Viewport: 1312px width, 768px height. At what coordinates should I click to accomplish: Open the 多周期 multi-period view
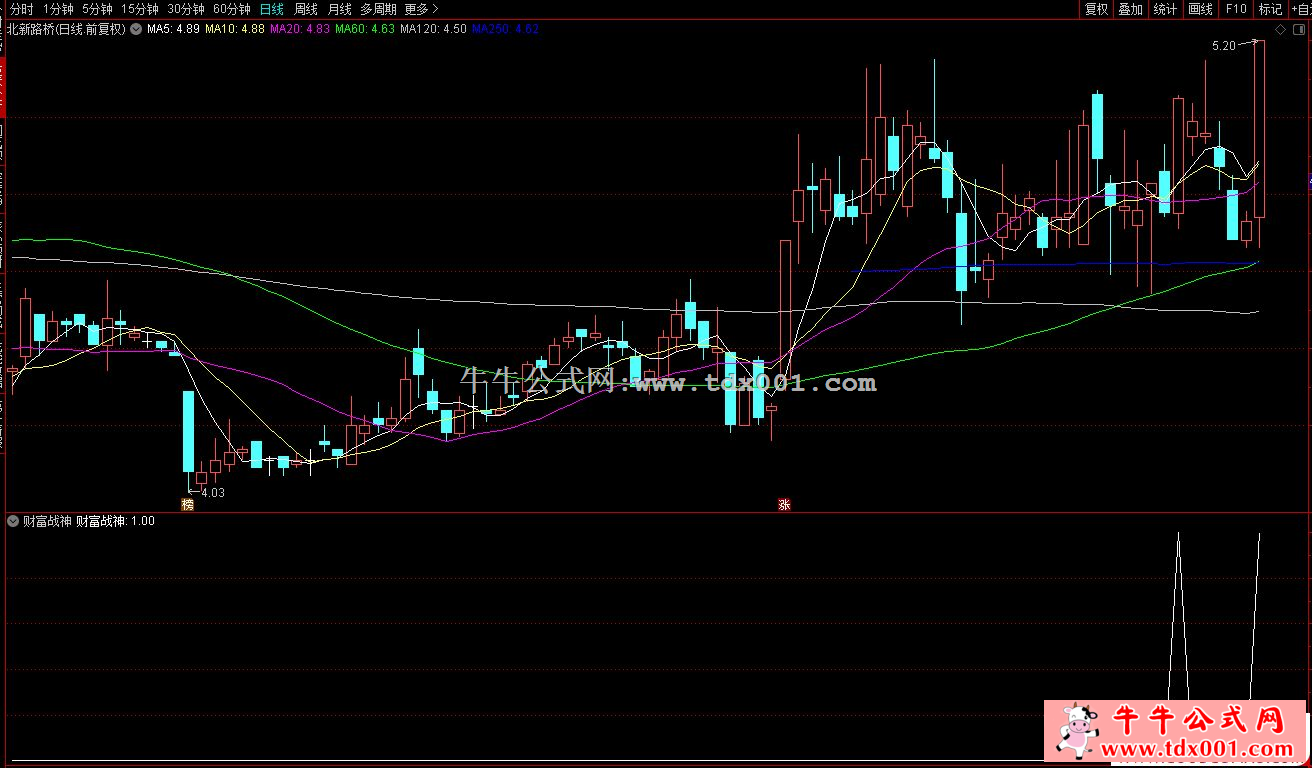[x=378, y=9]
